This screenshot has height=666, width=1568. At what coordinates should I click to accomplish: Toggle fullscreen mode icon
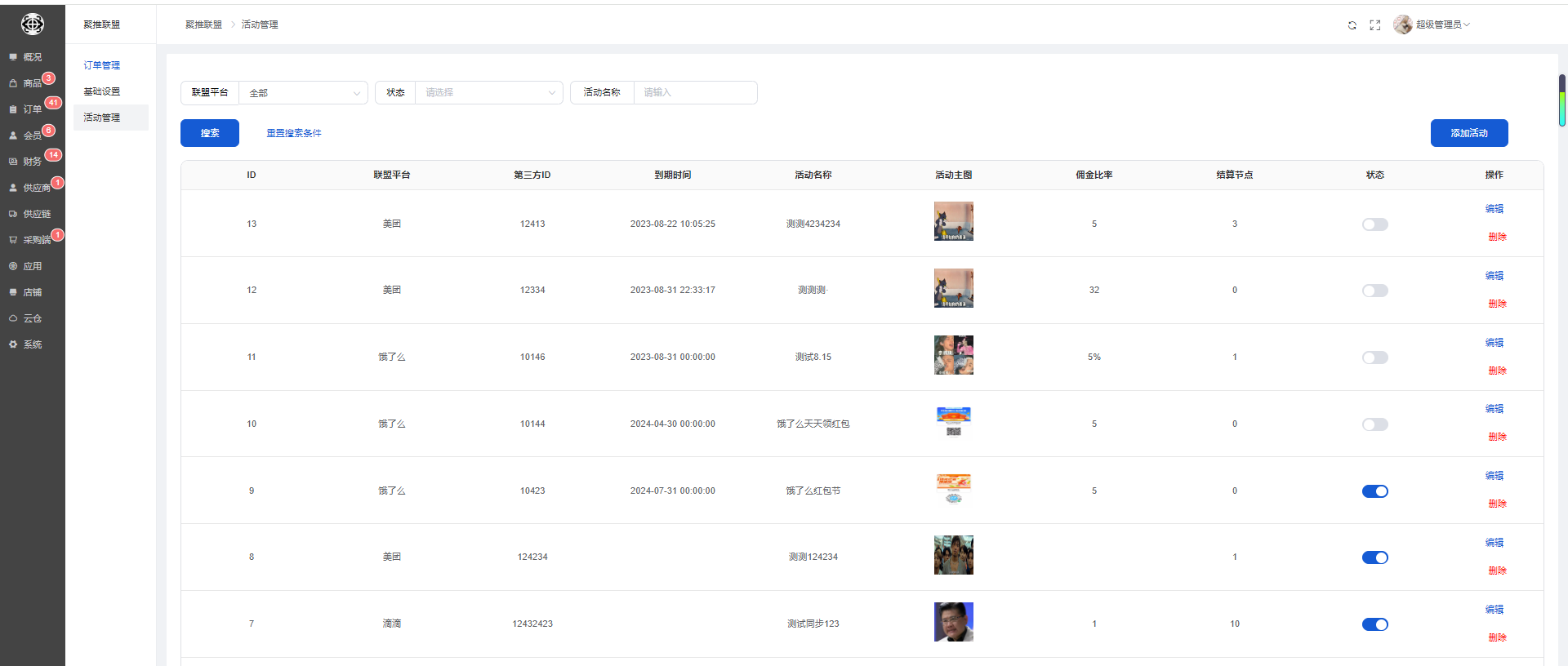pyautogui.click(x=1374, y=25)
